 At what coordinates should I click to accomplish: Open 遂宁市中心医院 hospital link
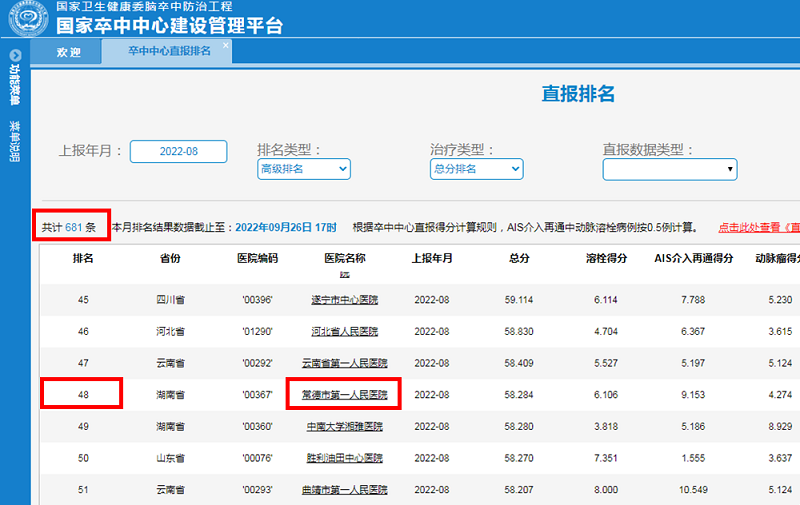[x=344, y=300]
